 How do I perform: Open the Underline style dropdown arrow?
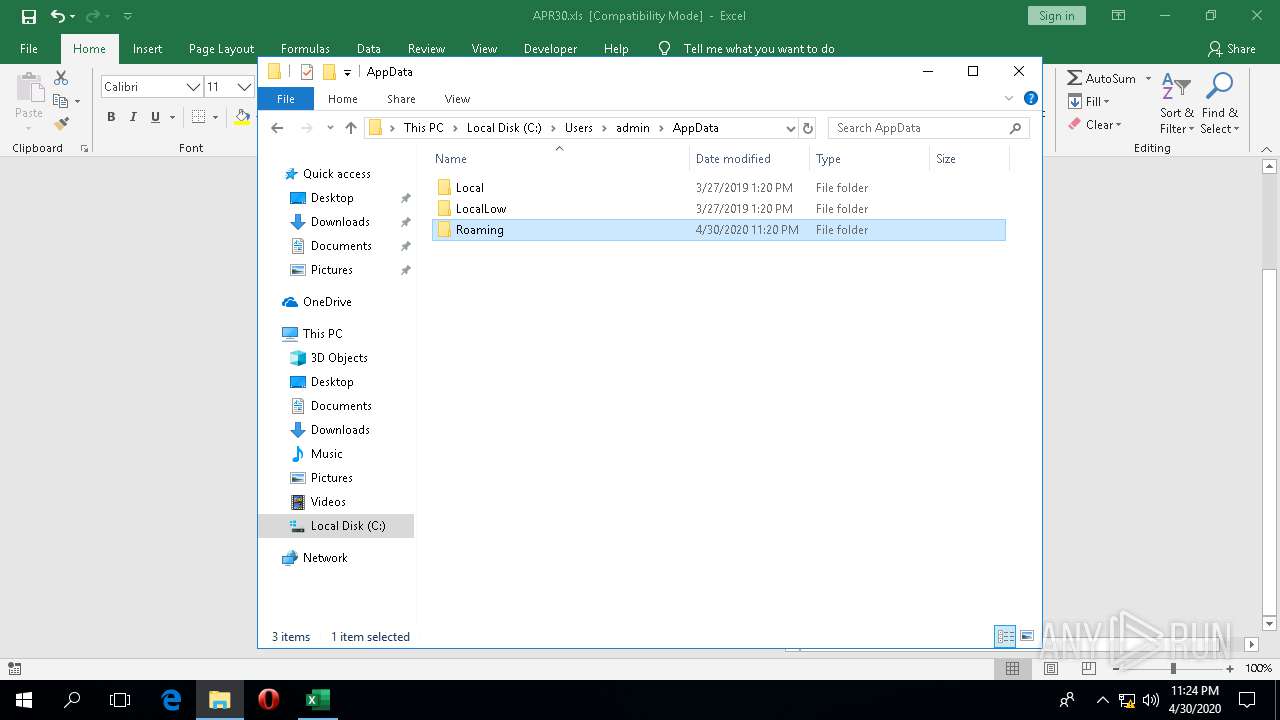click(172, 117)
